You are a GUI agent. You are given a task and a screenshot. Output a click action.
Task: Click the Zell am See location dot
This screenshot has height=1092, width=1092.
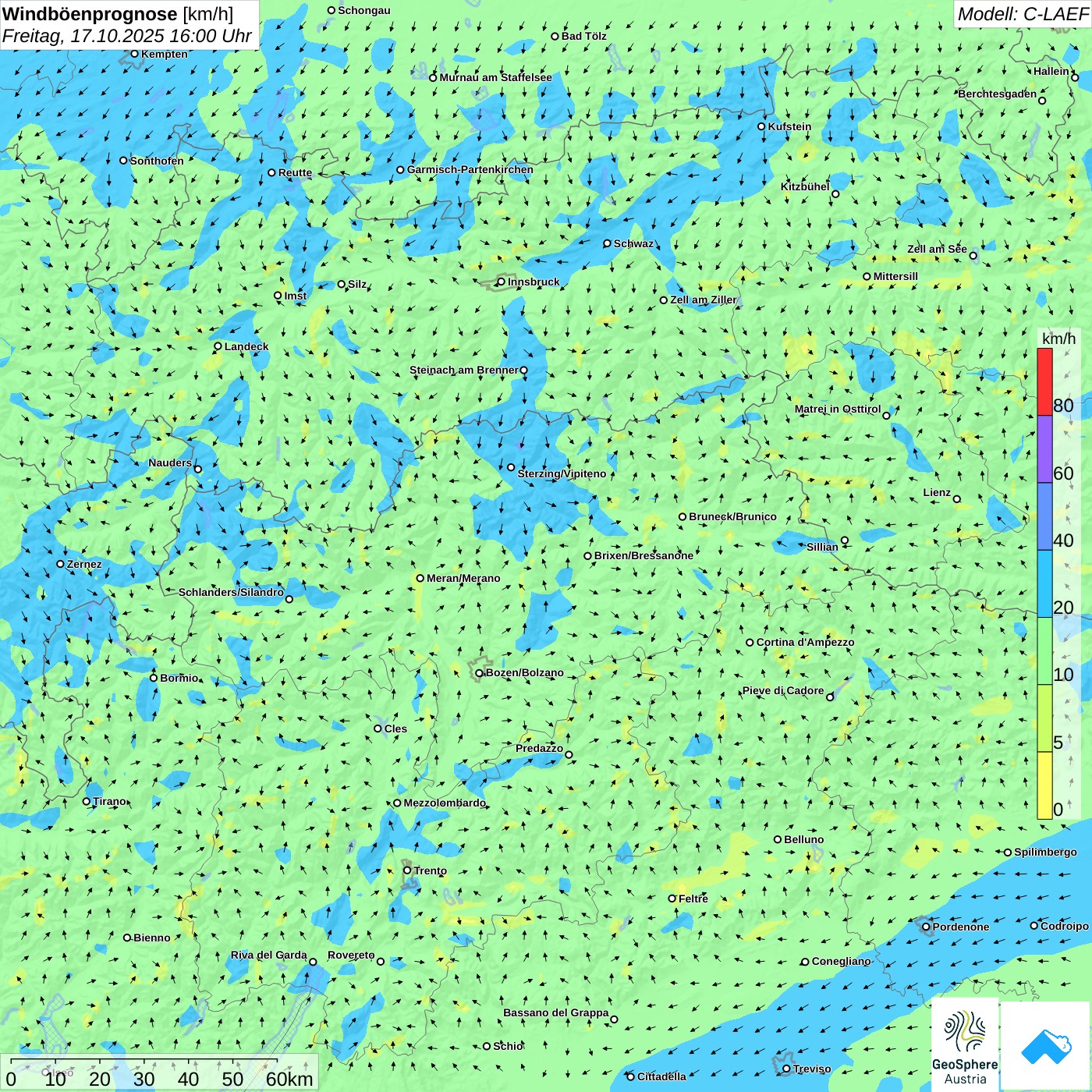pos(973,255)
